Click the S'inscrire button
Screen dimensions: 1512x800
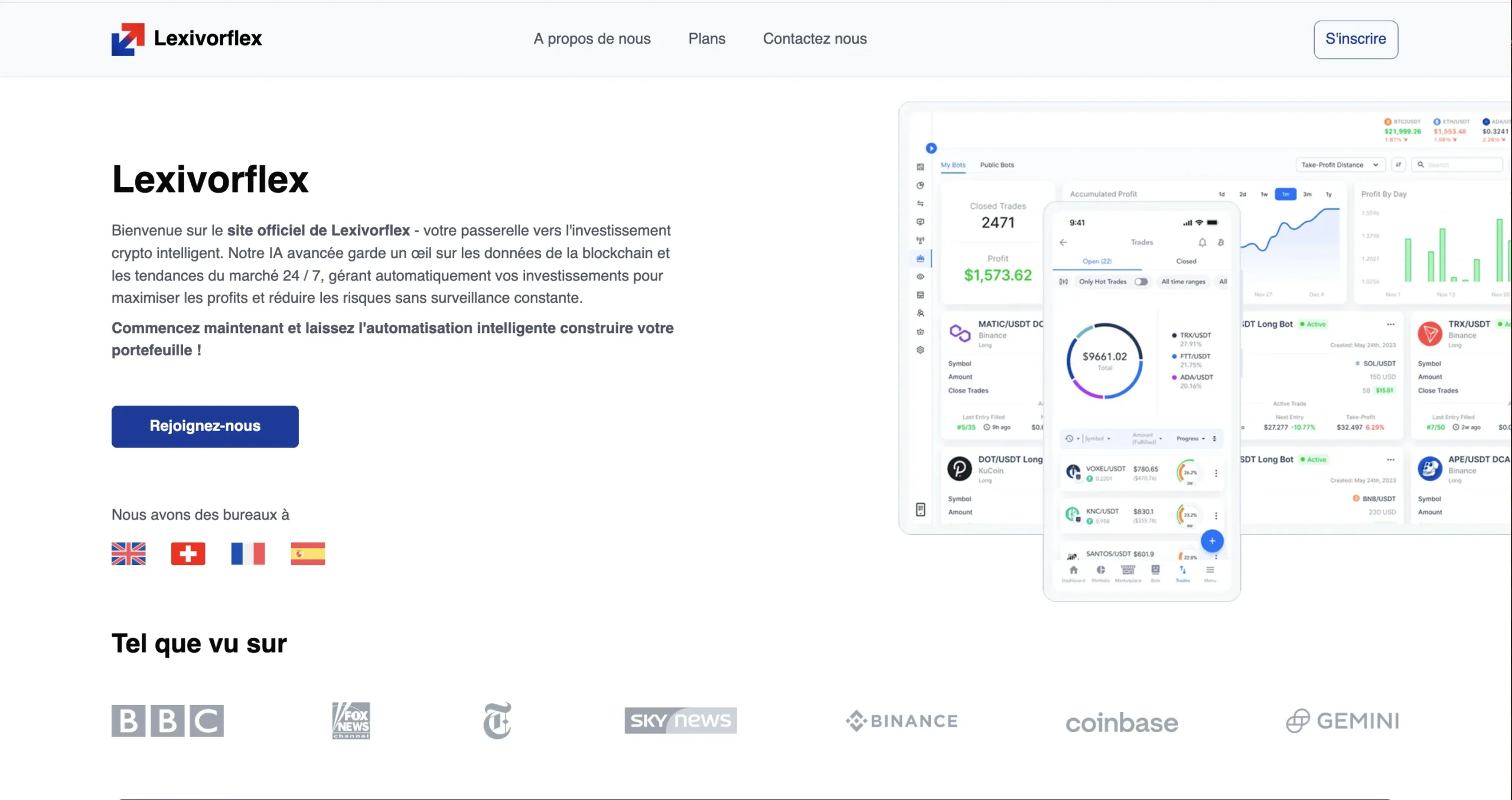(1355, 40)
